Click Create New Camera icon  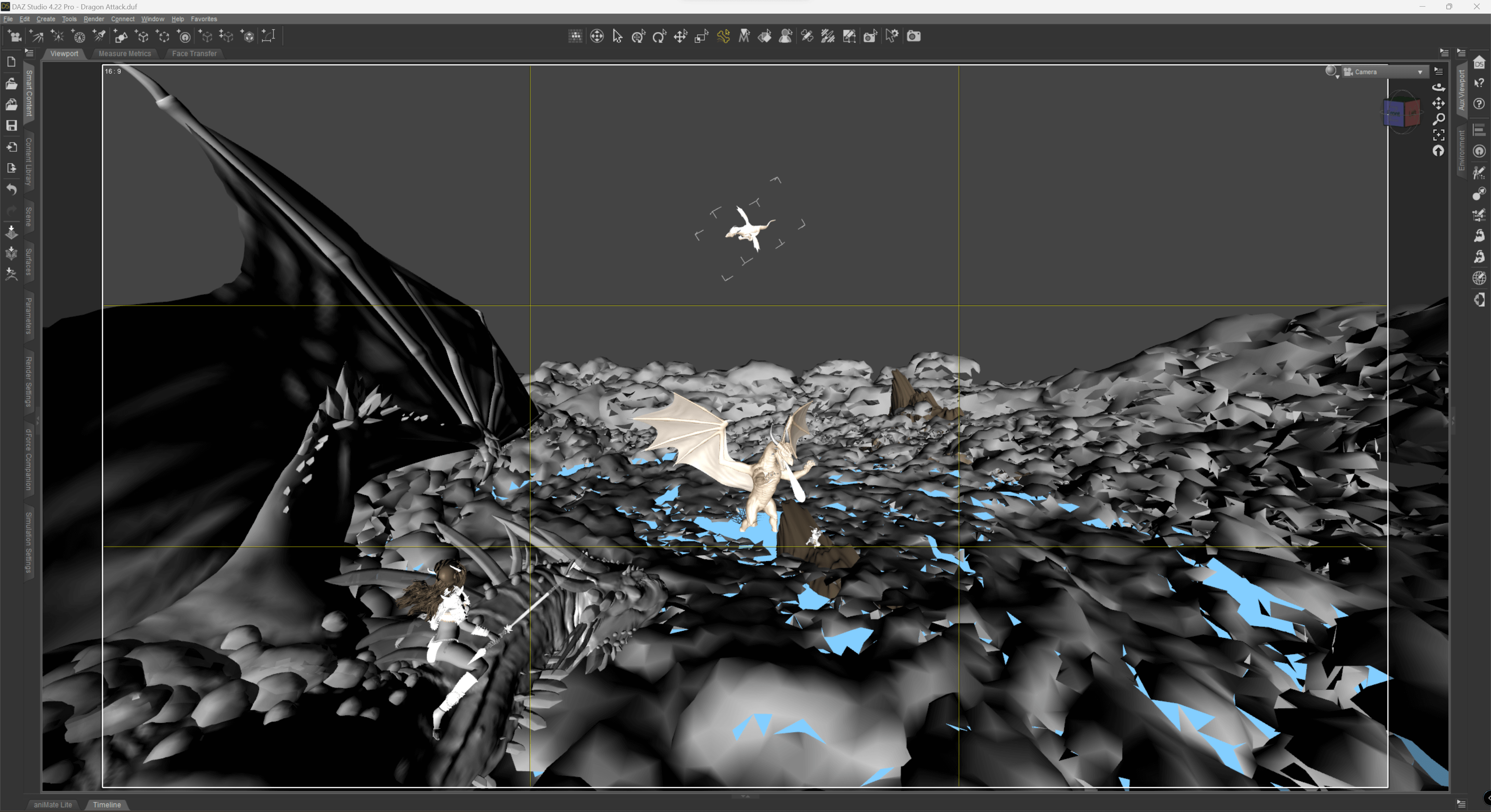click(14, 36)
